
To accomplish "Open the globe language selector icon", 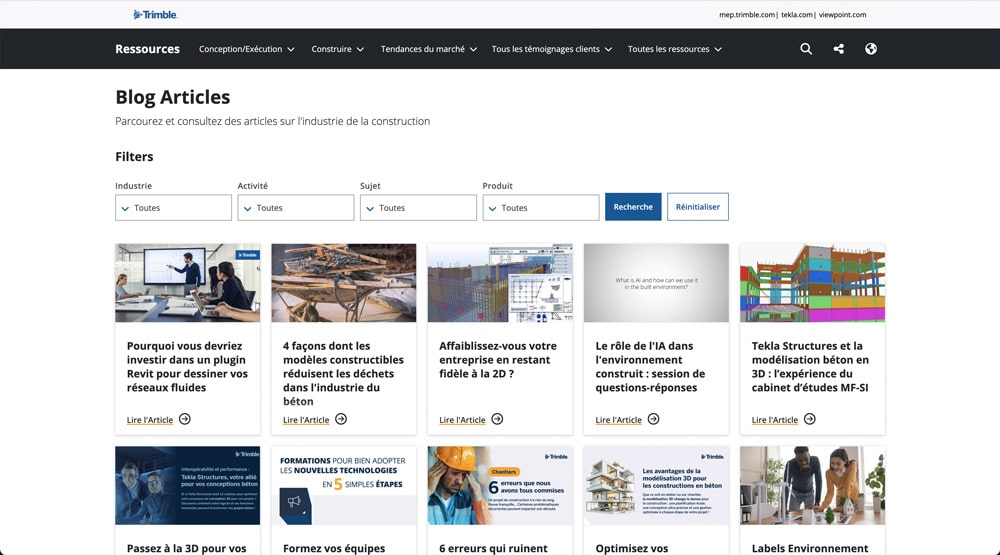I will click(871, 49).
